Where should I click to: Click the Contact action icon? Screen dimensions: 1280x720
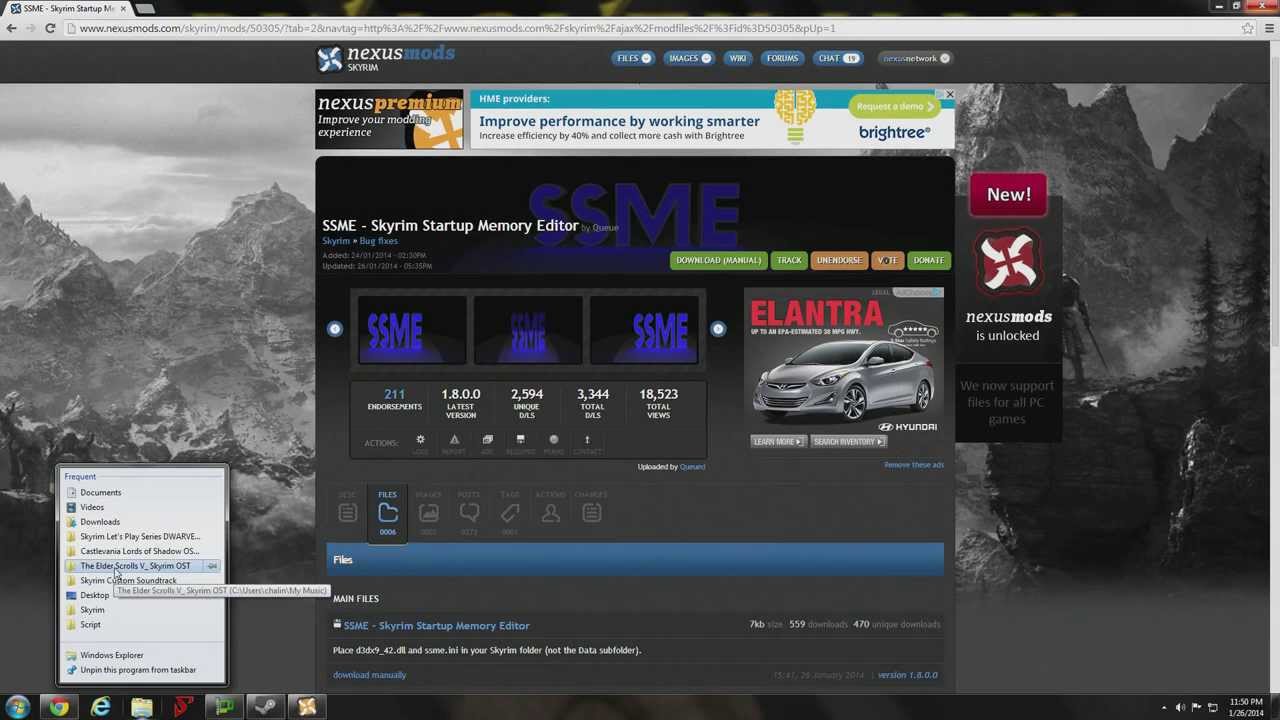(587, 440)
